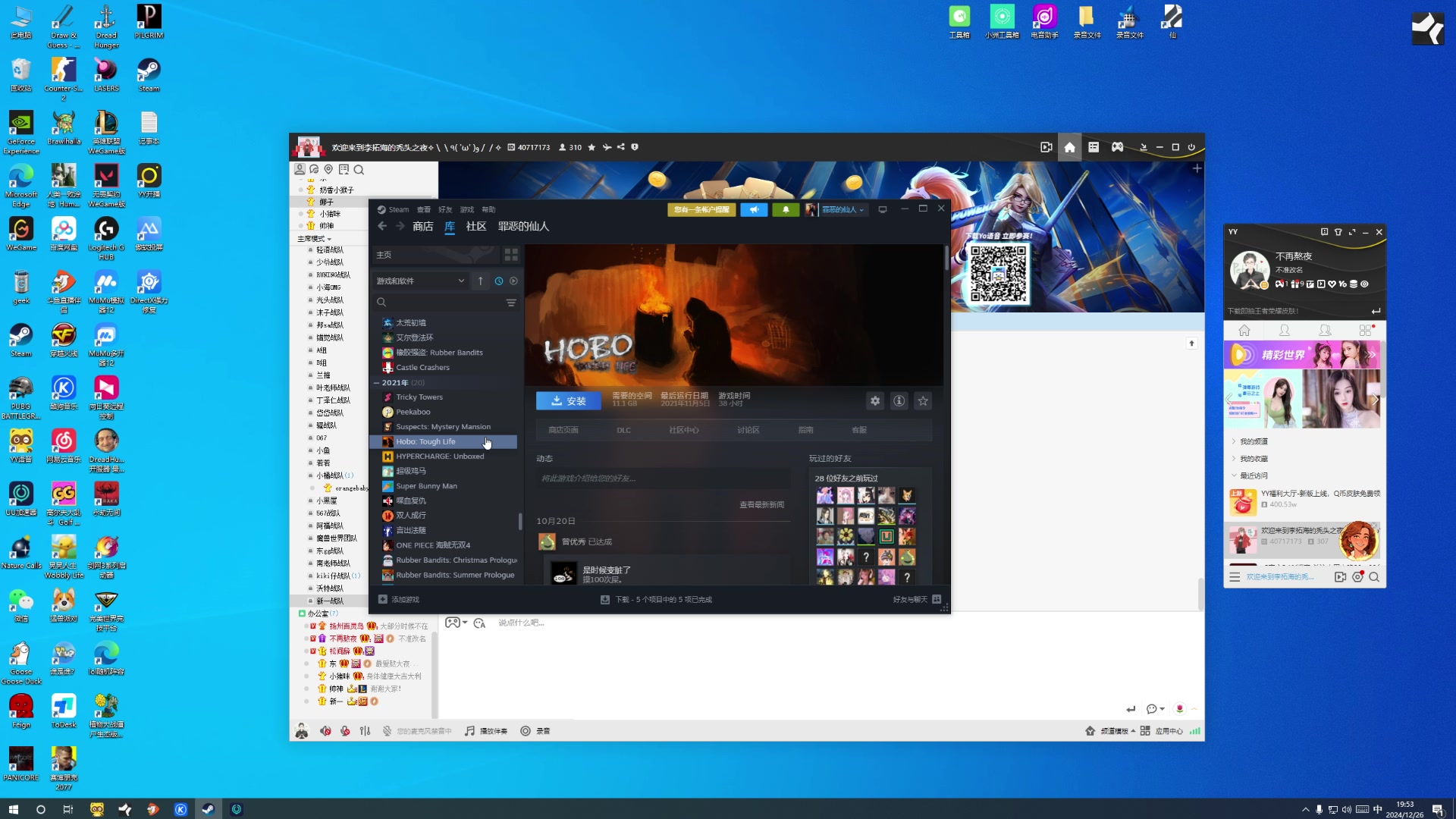
Task: Collapse the 2021年 game group
Action: coord(376,383)
